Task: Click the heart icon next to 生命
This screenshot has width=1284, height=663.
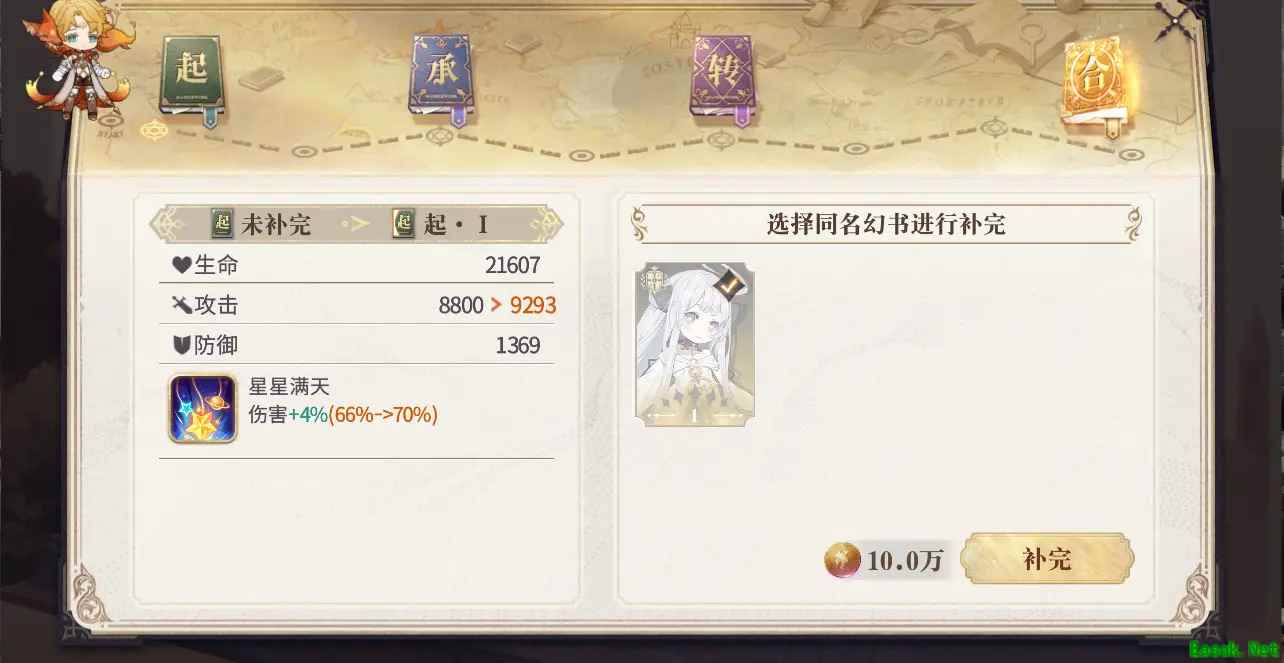Action: (180, 265)
